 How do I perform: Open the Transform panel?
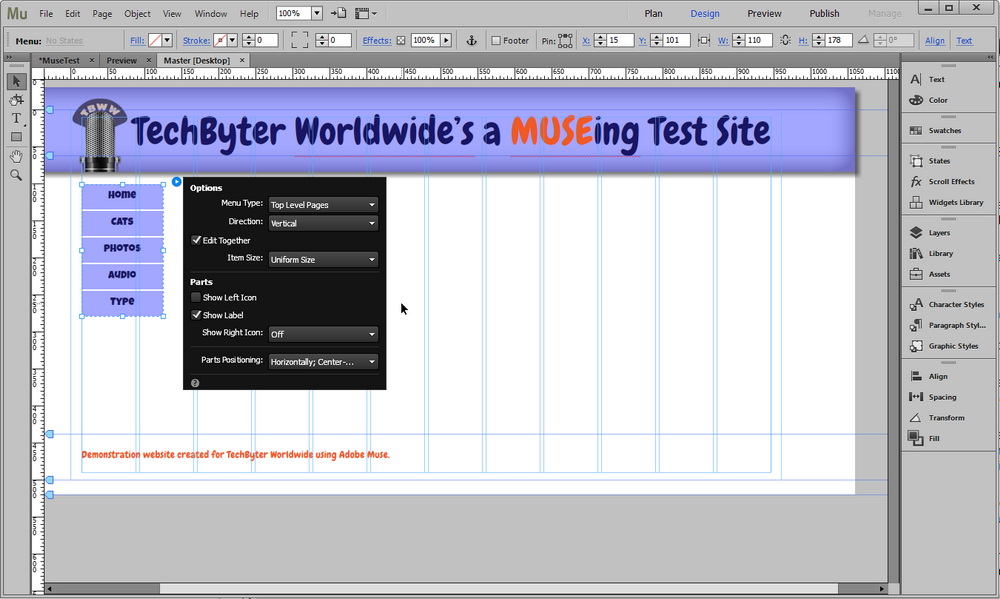pyautogui.click(x=948, y=418)
